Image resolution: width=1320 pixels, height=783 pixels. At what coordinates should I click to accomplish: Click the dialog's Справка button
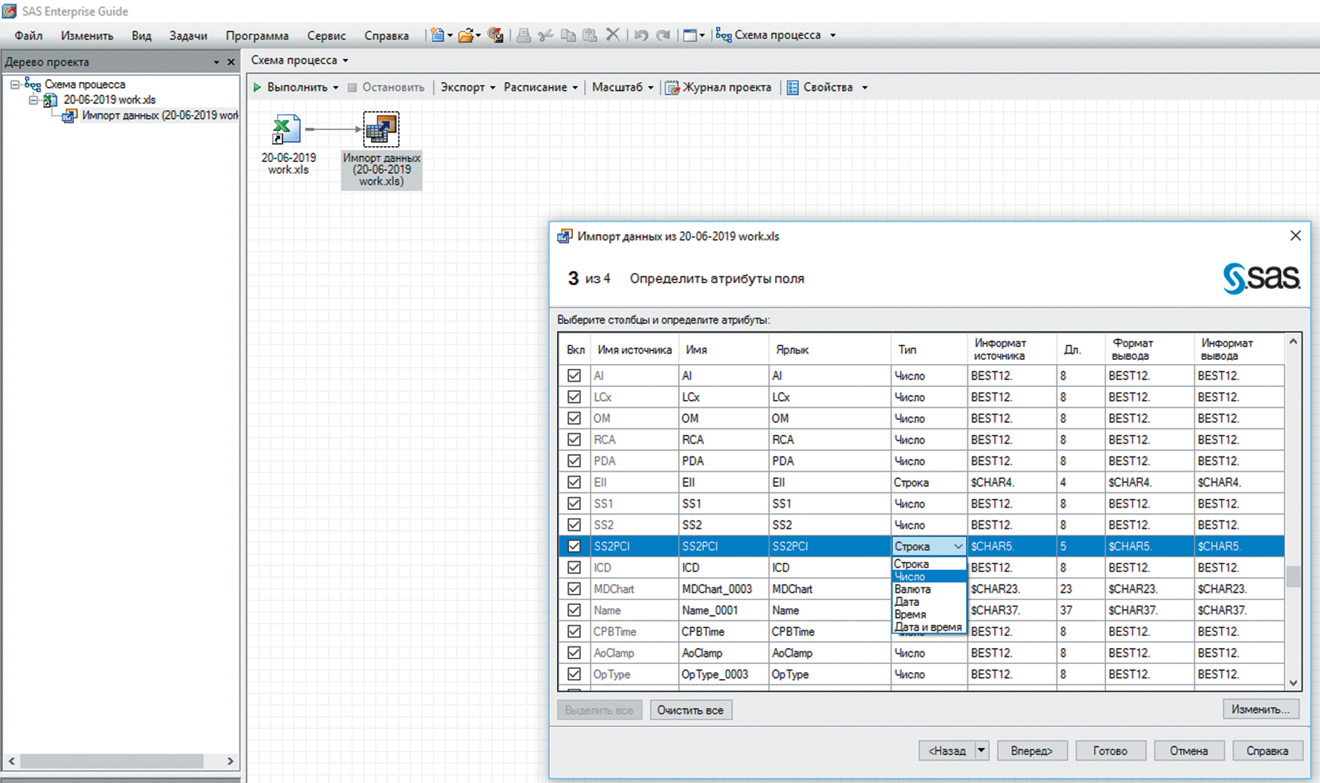click(1267, 751)
